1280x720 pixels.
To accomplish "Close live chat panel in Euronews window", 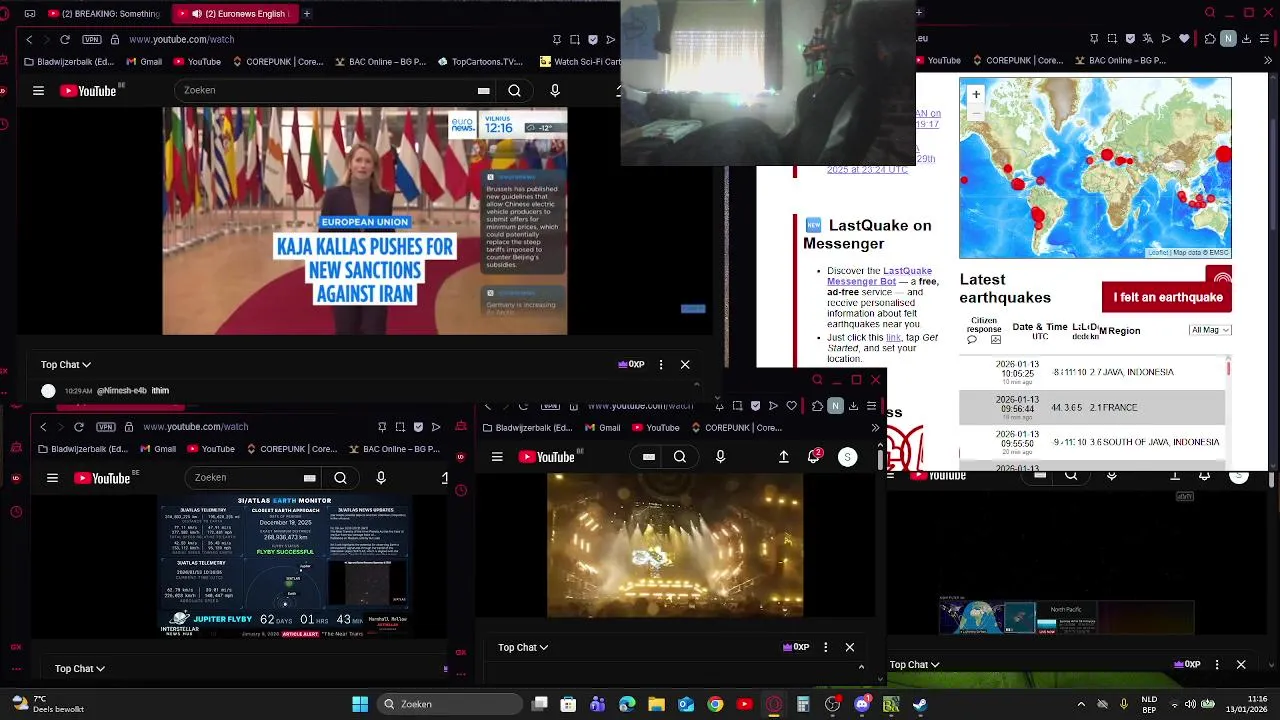I will point(685,365).
